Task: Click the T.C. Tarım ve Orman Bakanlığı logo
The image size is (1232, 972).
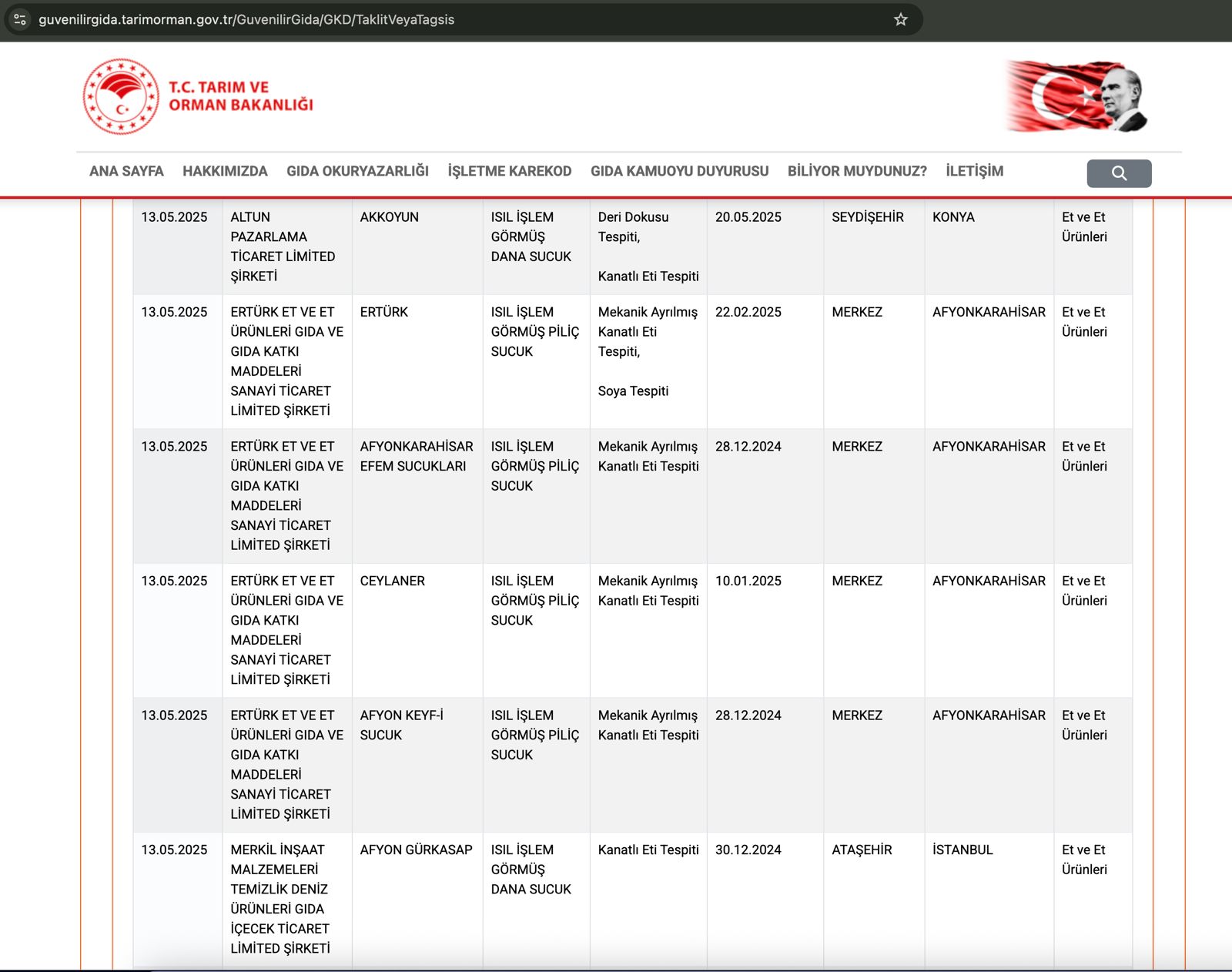Action: click(x=198, y=96)
